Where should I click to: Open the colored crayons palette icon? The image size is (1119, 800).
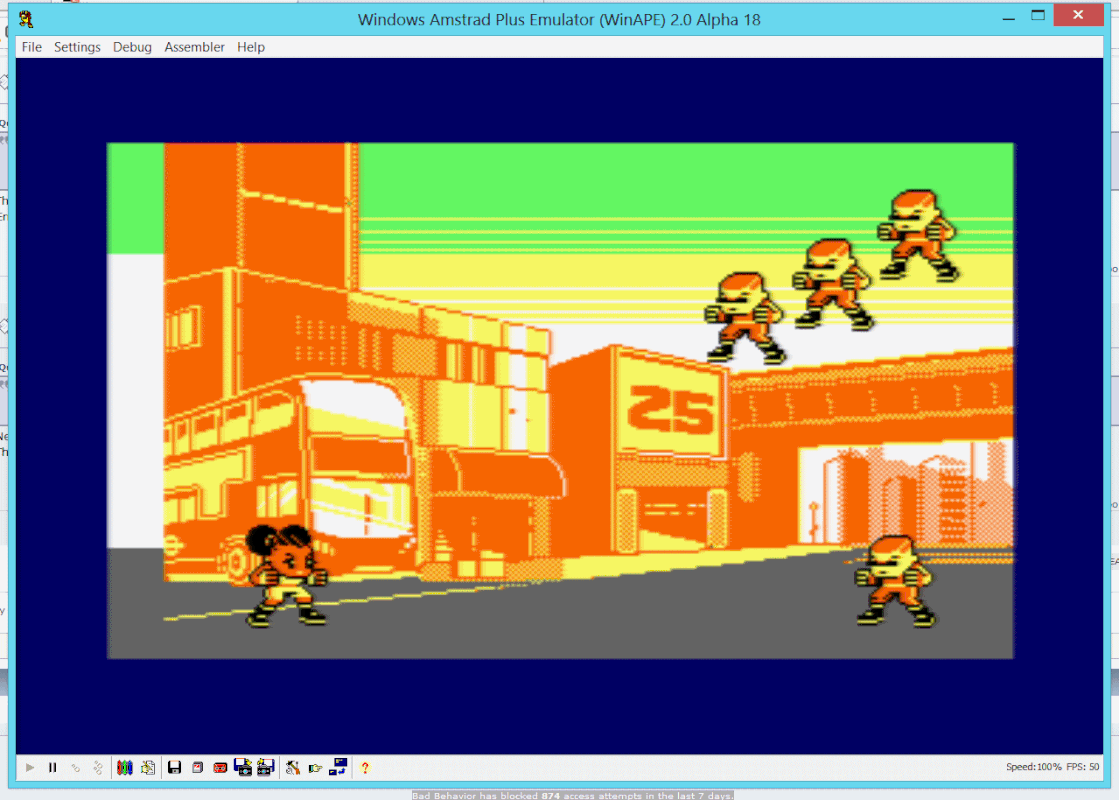pyautogui.click(x=125, y=768)
